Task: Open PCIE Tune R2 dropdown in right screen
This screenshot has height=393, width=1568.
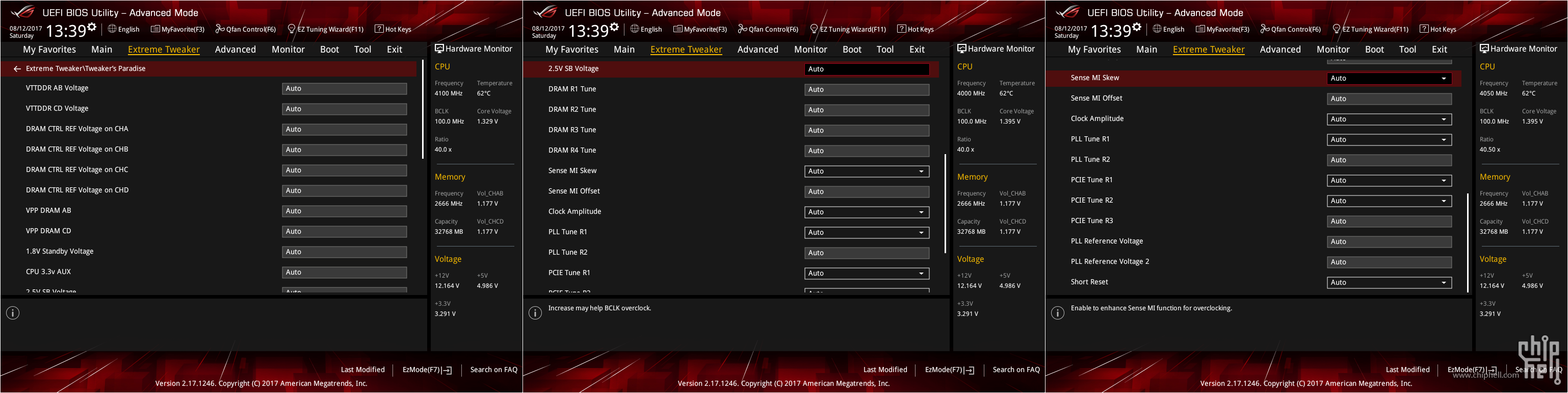Action: point(1389,201)
